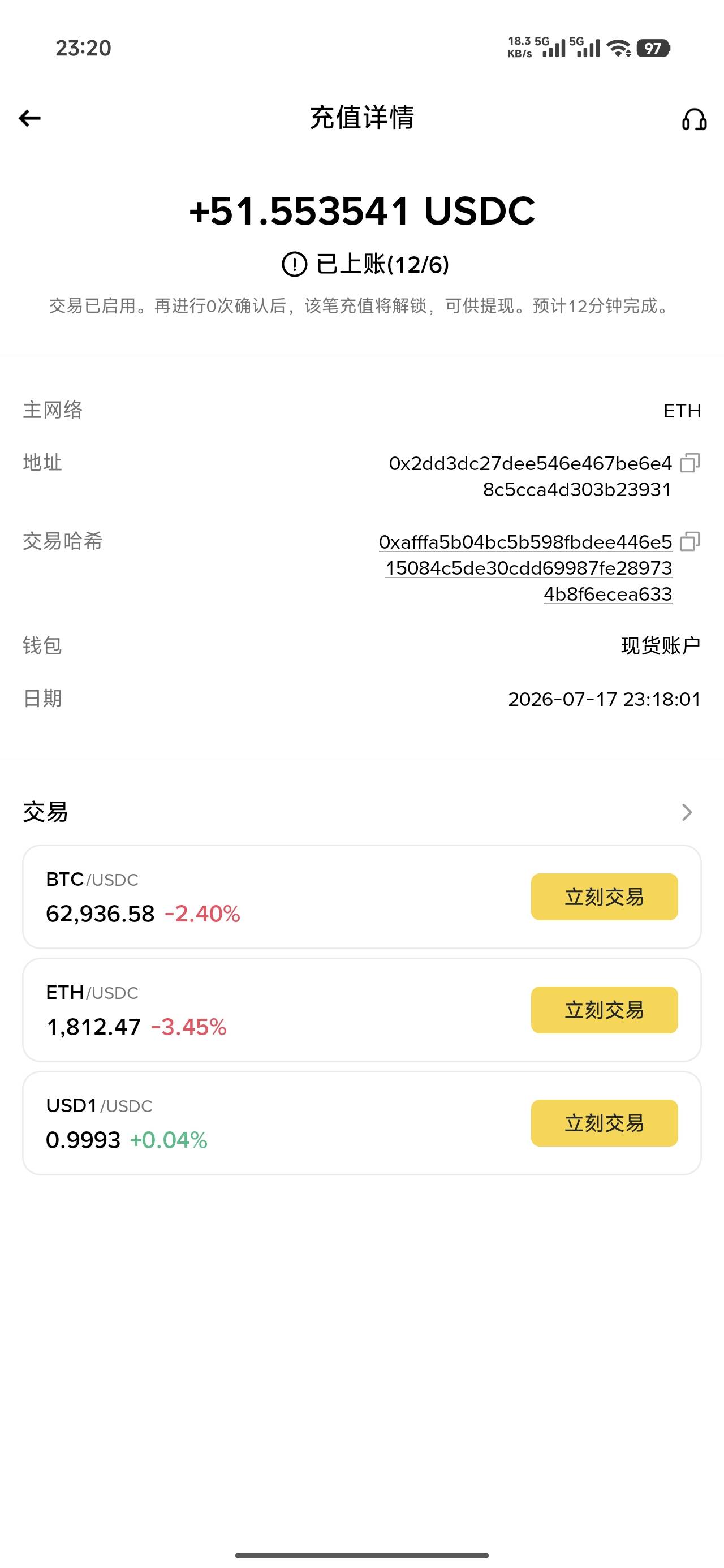Tap the 现货账户 wallet value
Screen dimensions: 724x1568
click(661, 645)
